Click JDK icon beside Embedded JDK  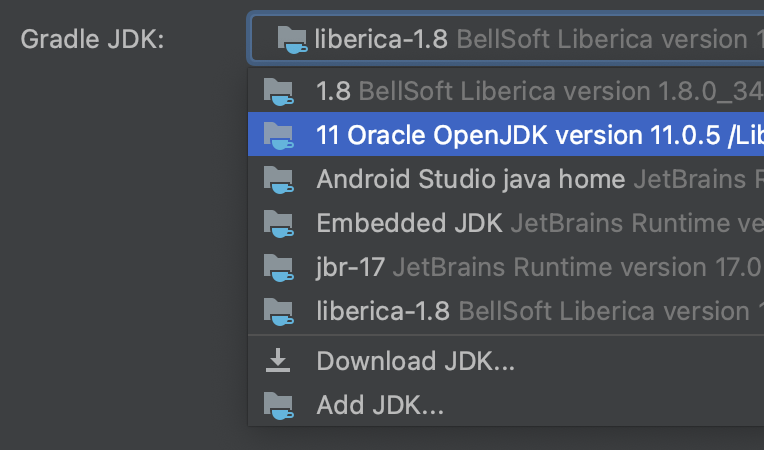pos(279,224)
